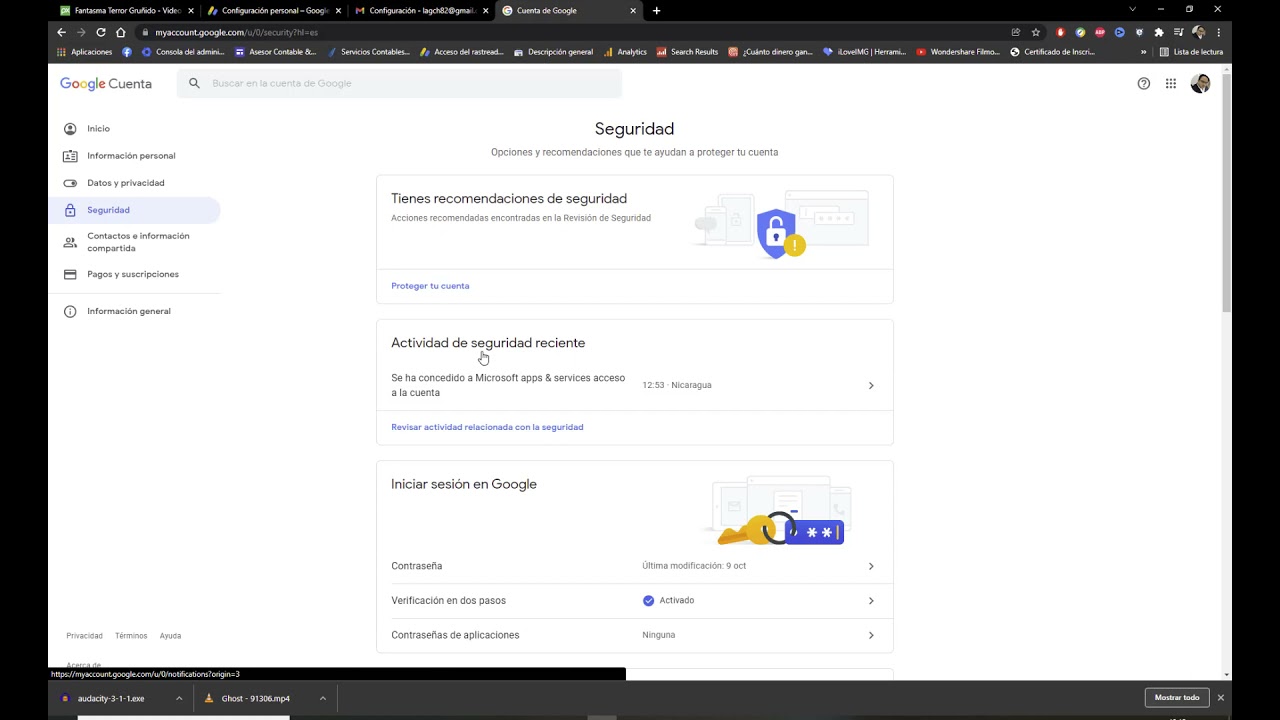Switch to Configuración personal tab

pyautogui.click(x=275, y=10)
